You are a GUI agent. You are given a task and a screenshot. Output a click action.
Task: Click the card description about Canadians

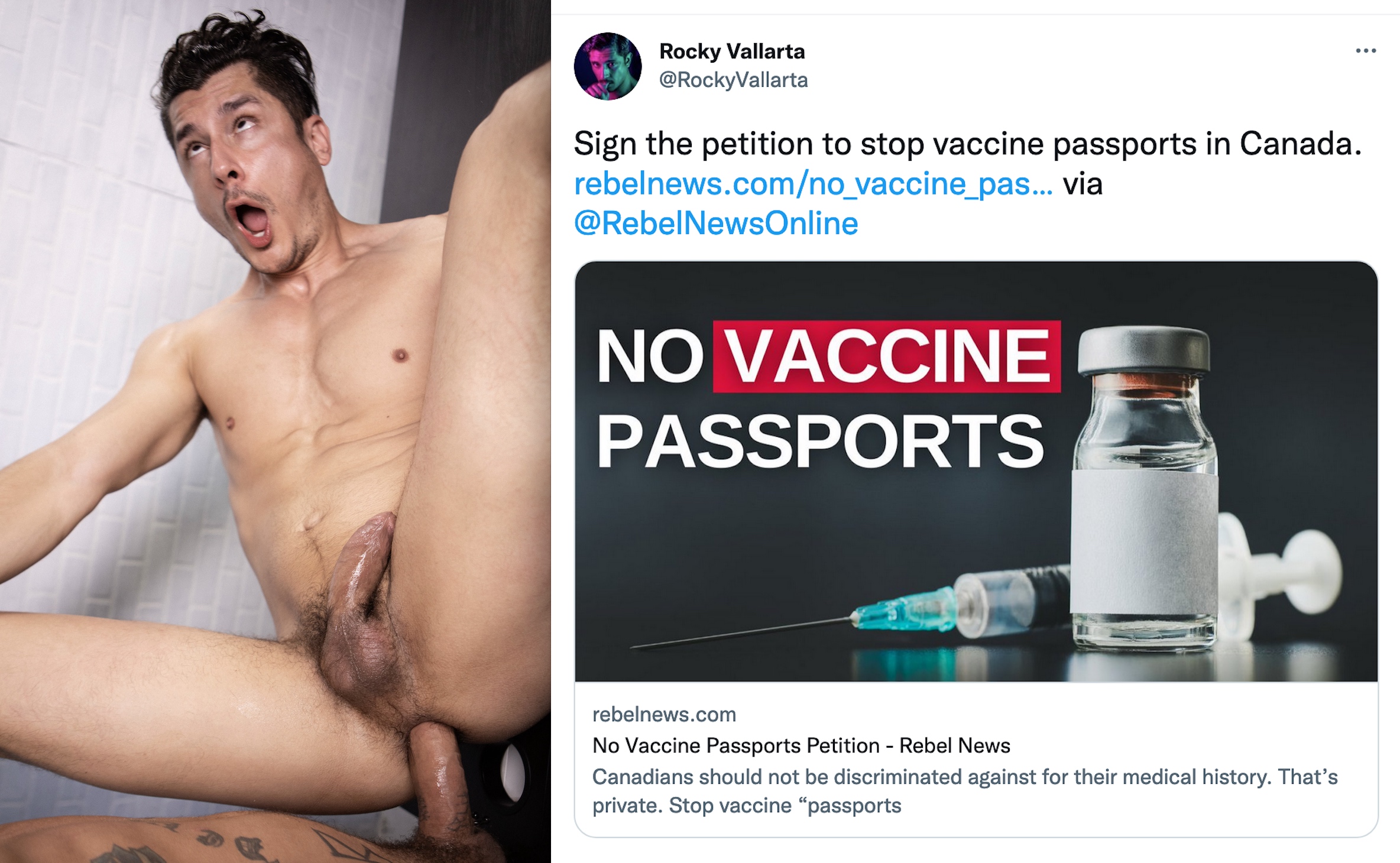pos(965,791)
